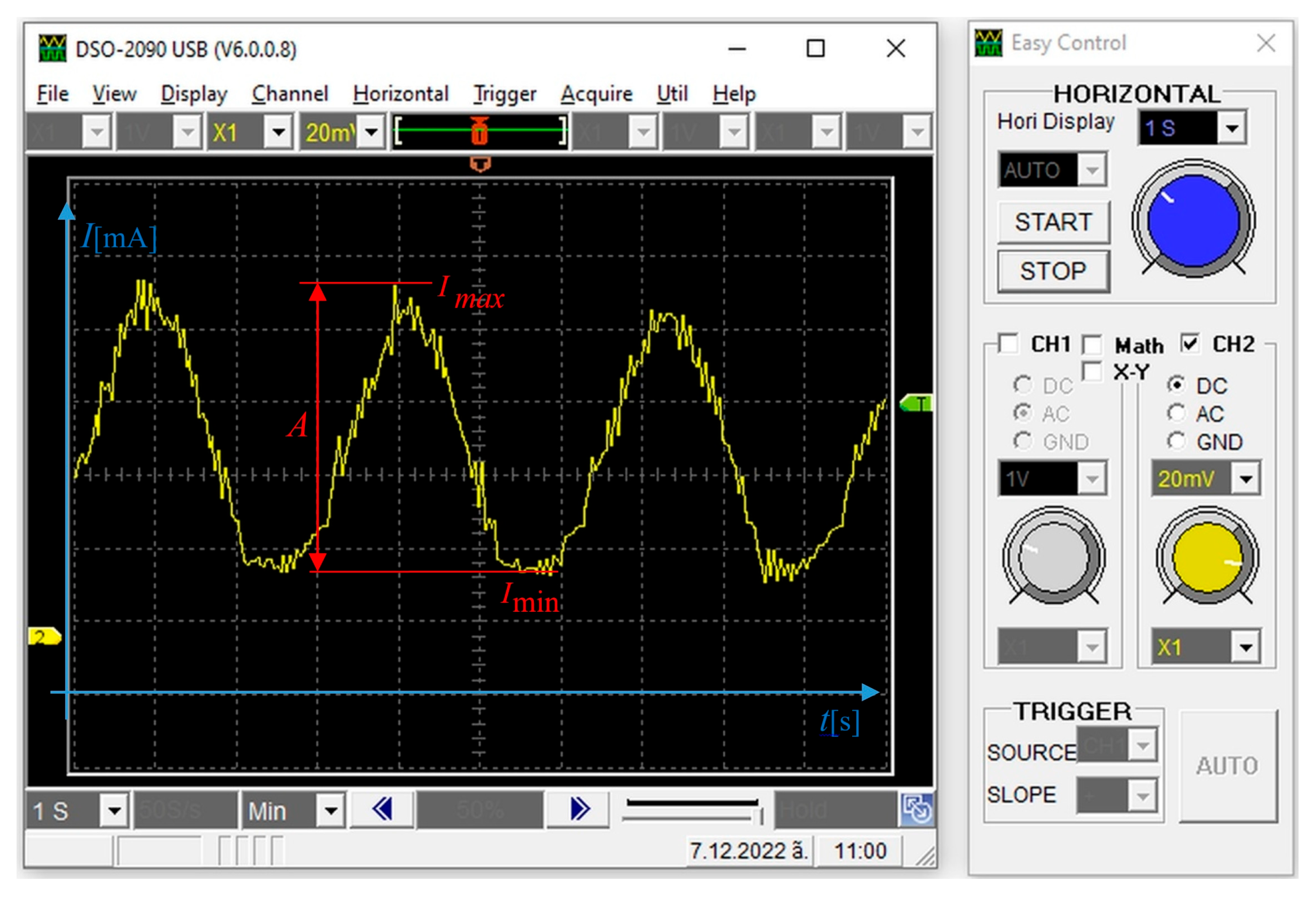Click the rewind double-arrow left button
Screen dimensions: 1316x901
[382, 810]
